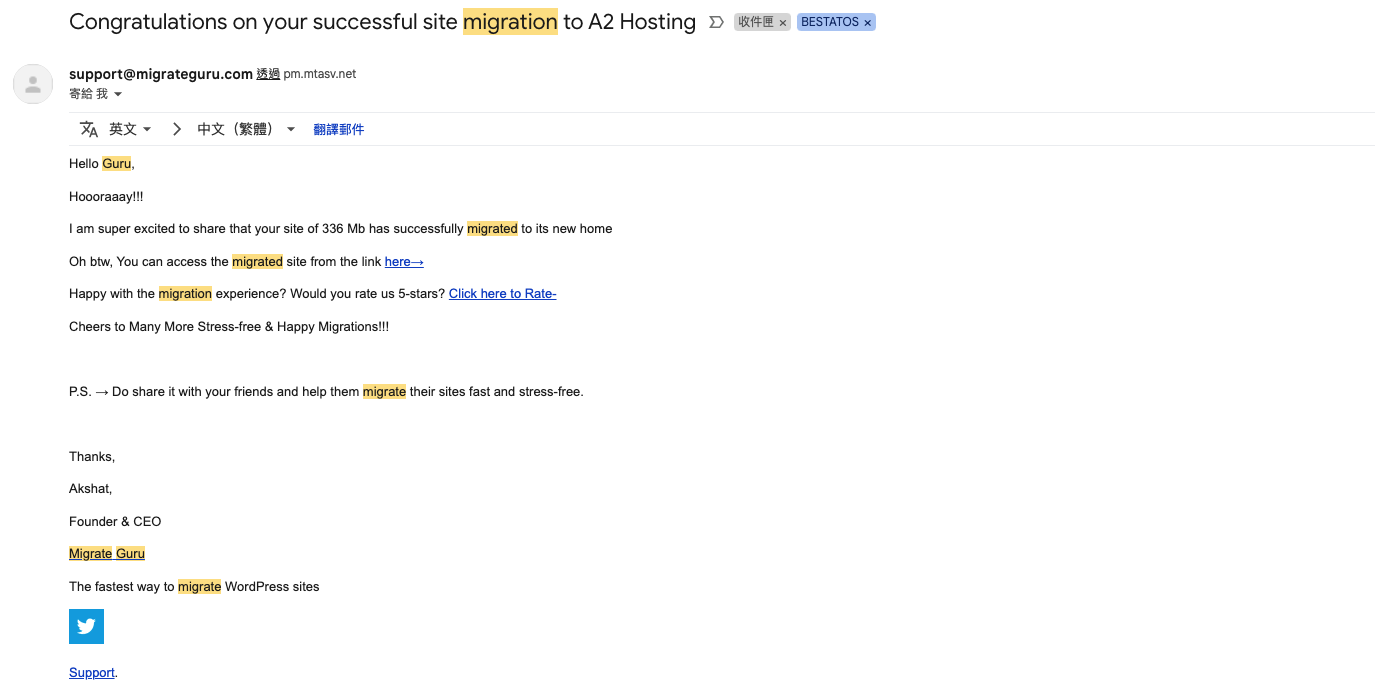Image resolution: width=1375 pixels, height=689 pixels.
Task: Open the 'Click here to Rate-' link
Action: [x=502, y=293]
